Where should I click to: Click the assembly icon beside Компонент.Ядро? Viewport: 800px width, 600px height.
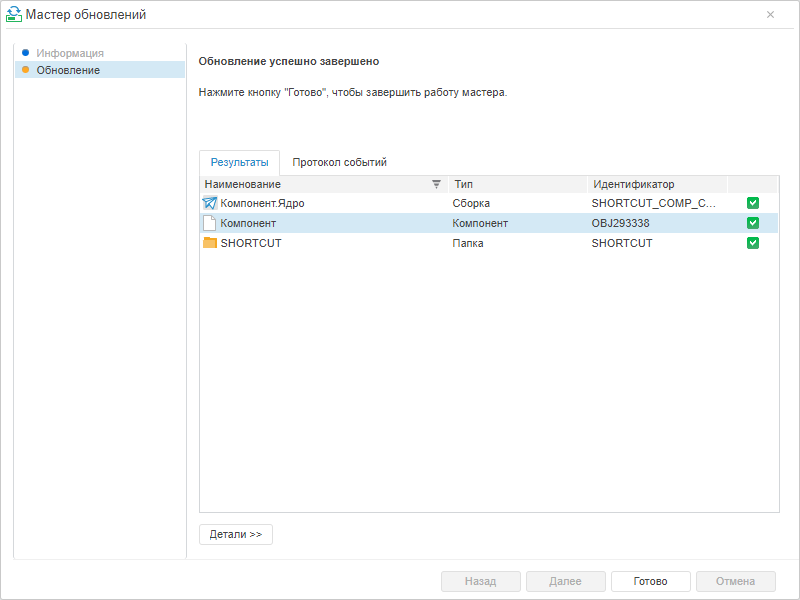tap(209, 203)
